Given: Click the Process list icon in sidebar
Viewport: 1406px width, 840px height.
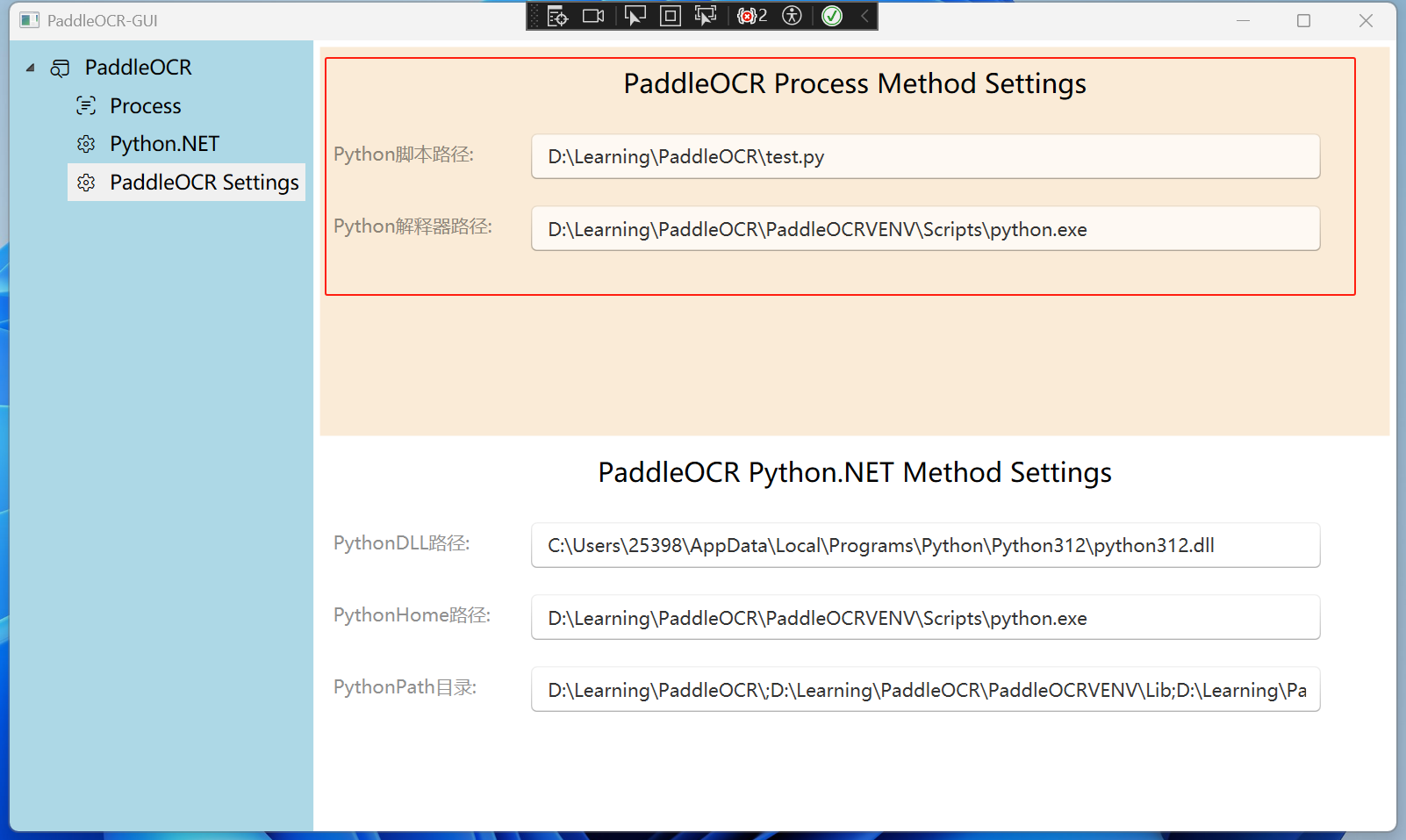Looking at the screenshot, I should pyautogui.click(x=85, y=105).
